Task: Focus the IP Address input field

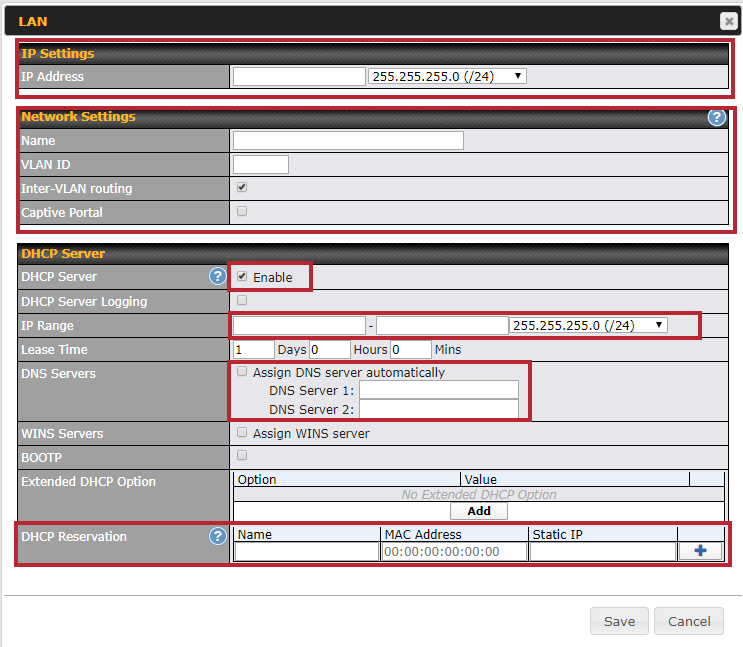Action: (299, 76)
